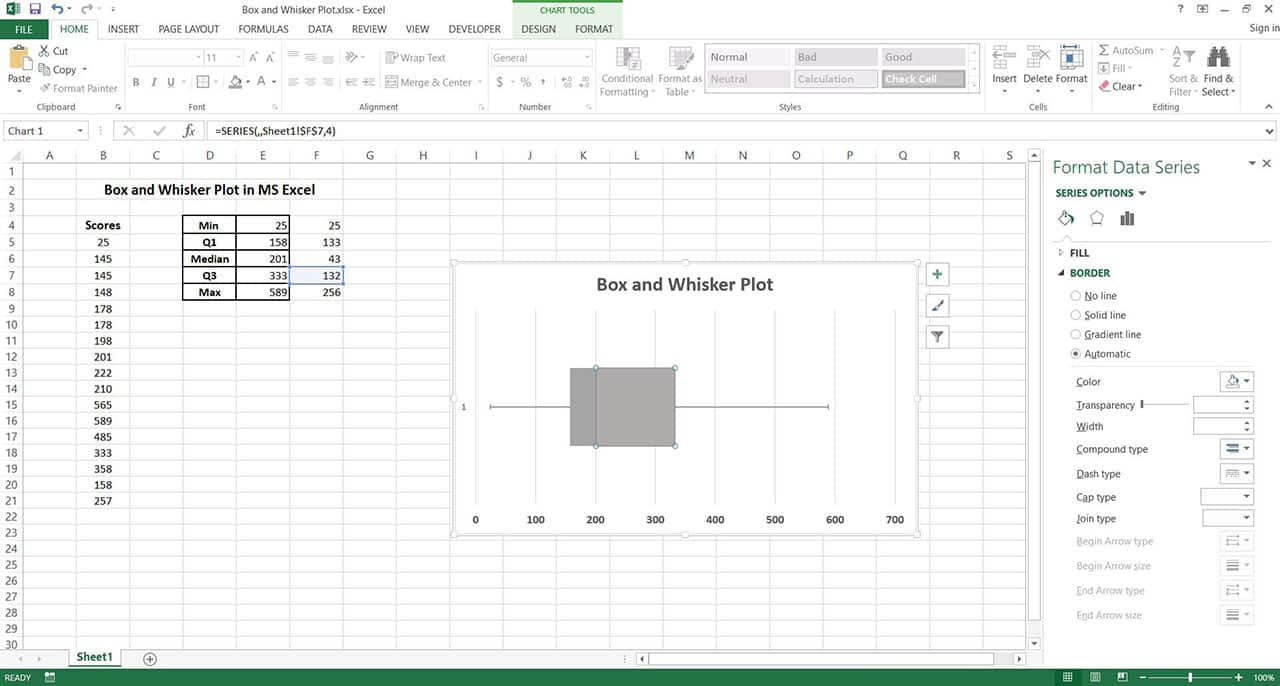The image size is (1280, 686).
Task: Switch to the DESIGN tab under Chart Tools
Action: coord(538,29)
